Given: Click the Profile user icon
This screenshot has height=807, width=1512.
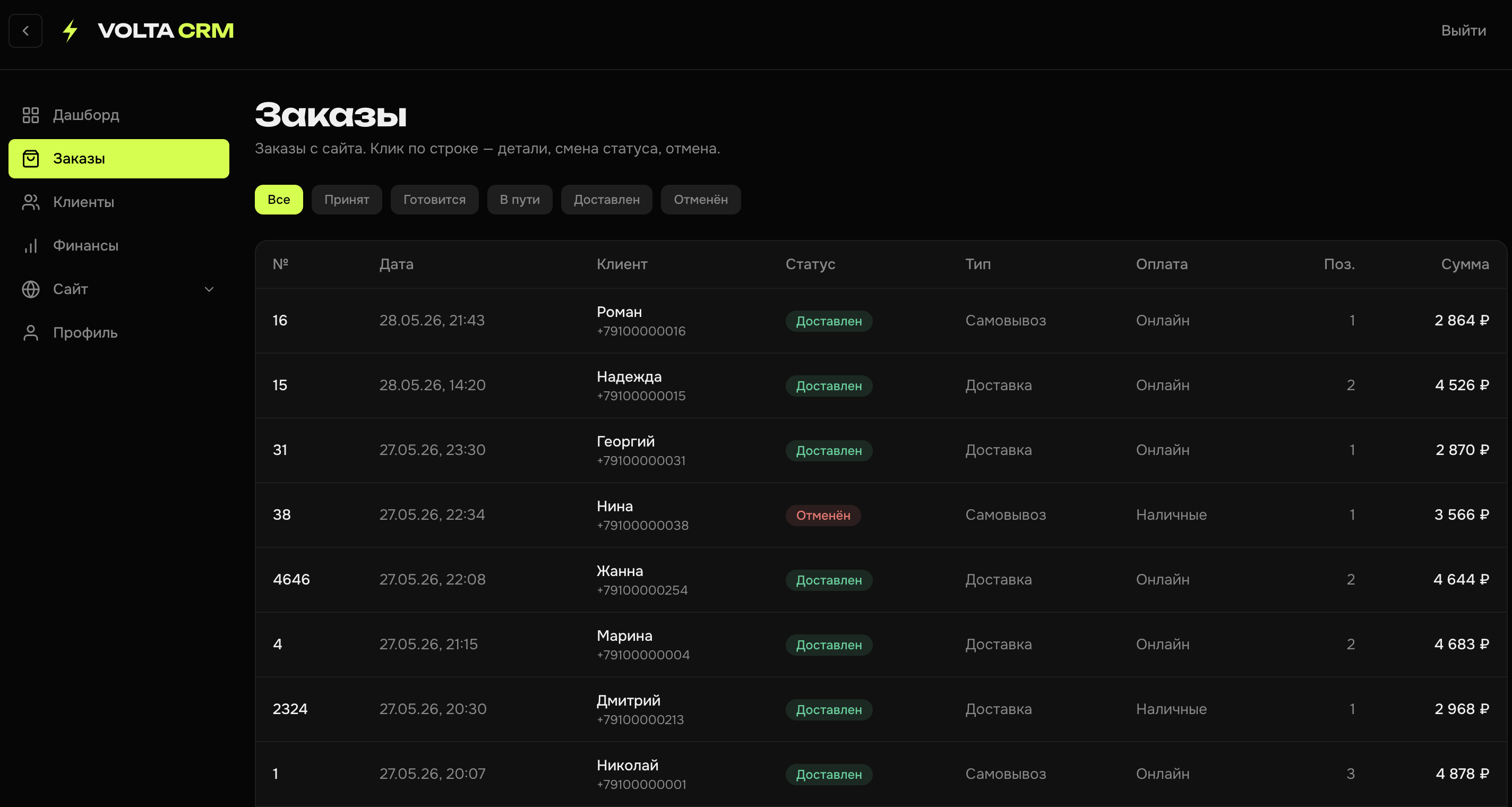Looking at the screenshot, I should click(30, 333).
